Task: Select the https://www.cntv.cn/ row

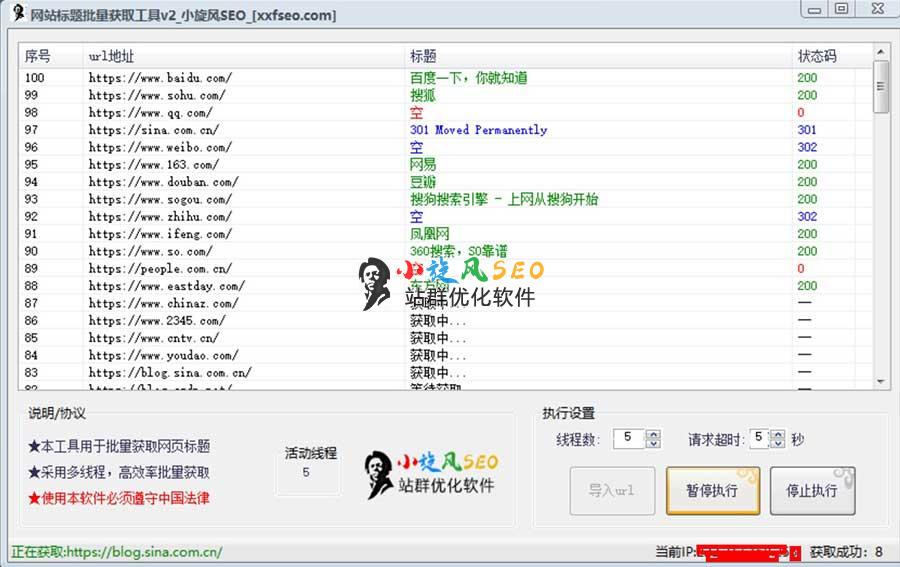Action: pyautogui.click(x=445, y=337)
